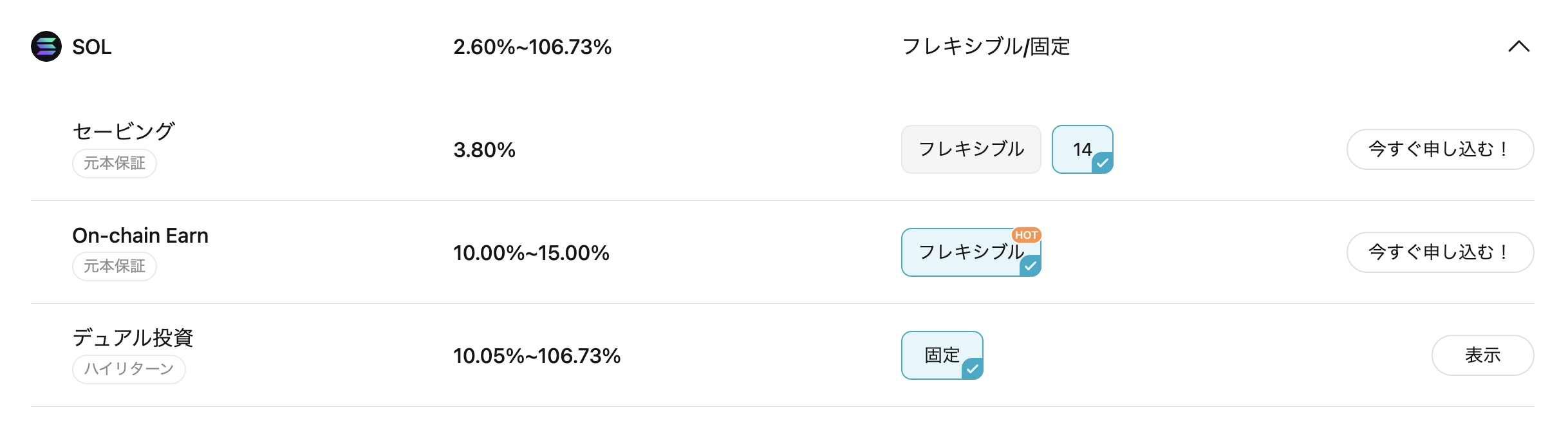Screen dimensions: 1568x439
Task: Click the 表示 button for デュアル投資
Action: (x=1482, y=355)
